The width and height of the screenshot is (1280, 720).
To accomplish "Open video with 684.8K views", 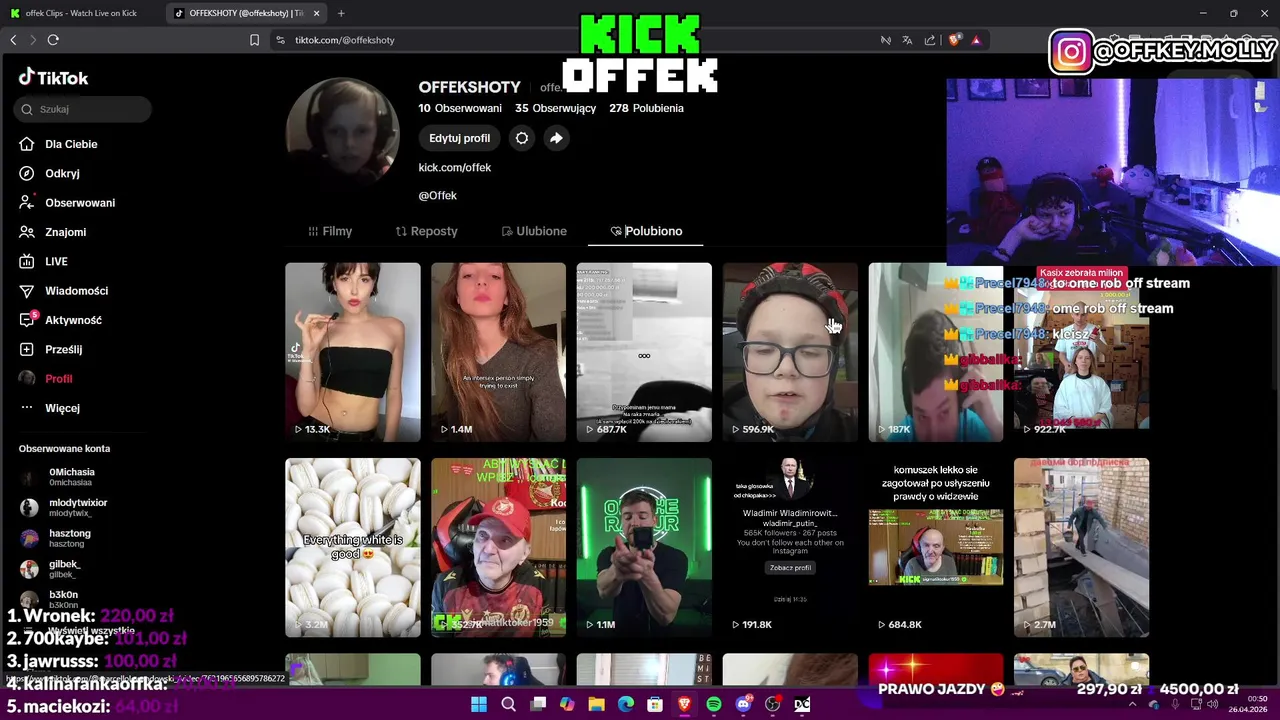I will [x=936, y=547].
